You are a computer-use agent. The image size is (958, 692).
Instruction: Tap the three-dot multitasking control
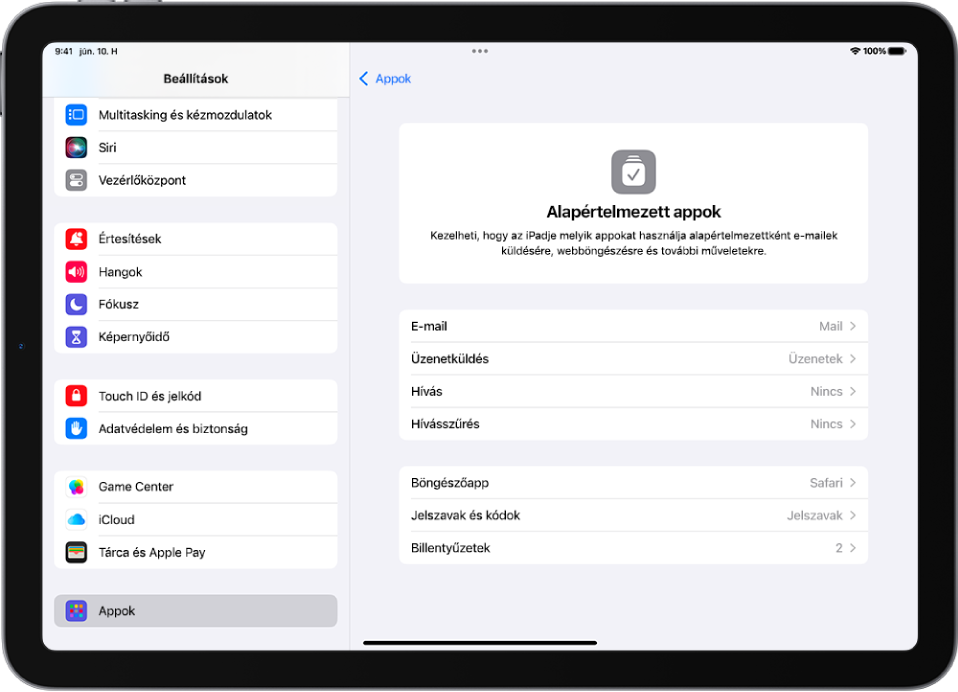pos(480,51)
